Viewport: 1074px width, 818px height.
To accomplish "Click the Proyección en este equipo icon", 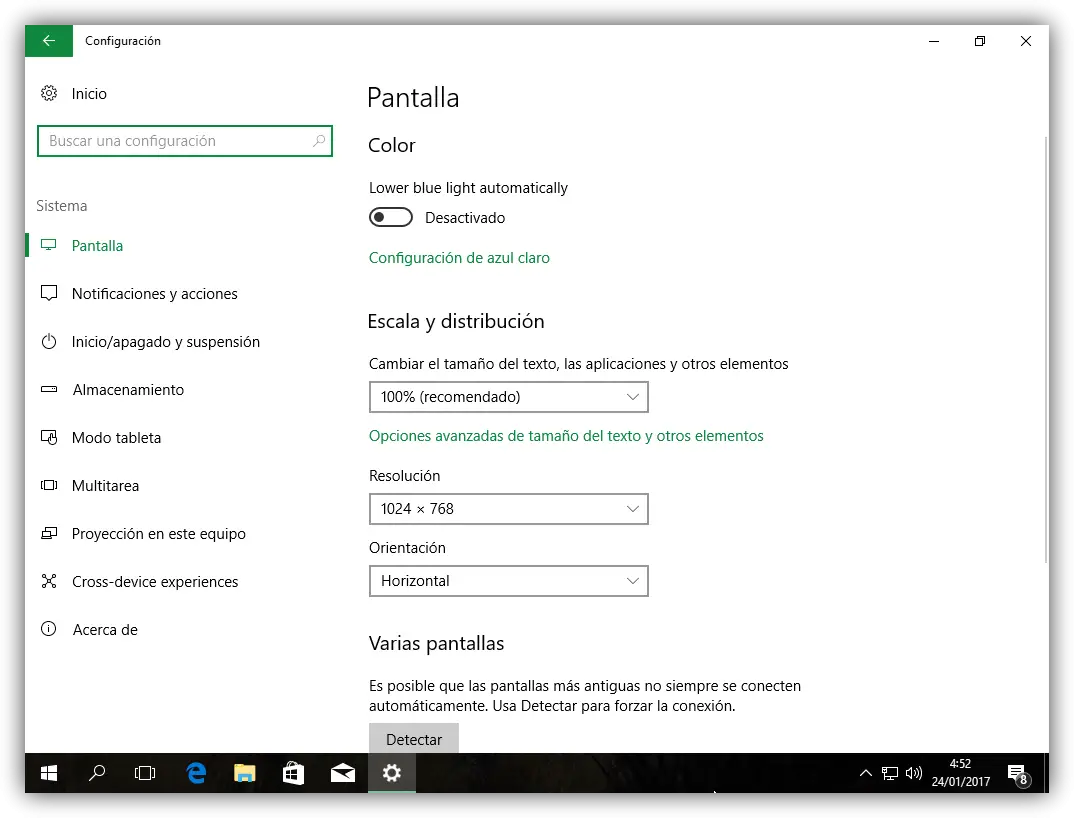I will 49,533.
